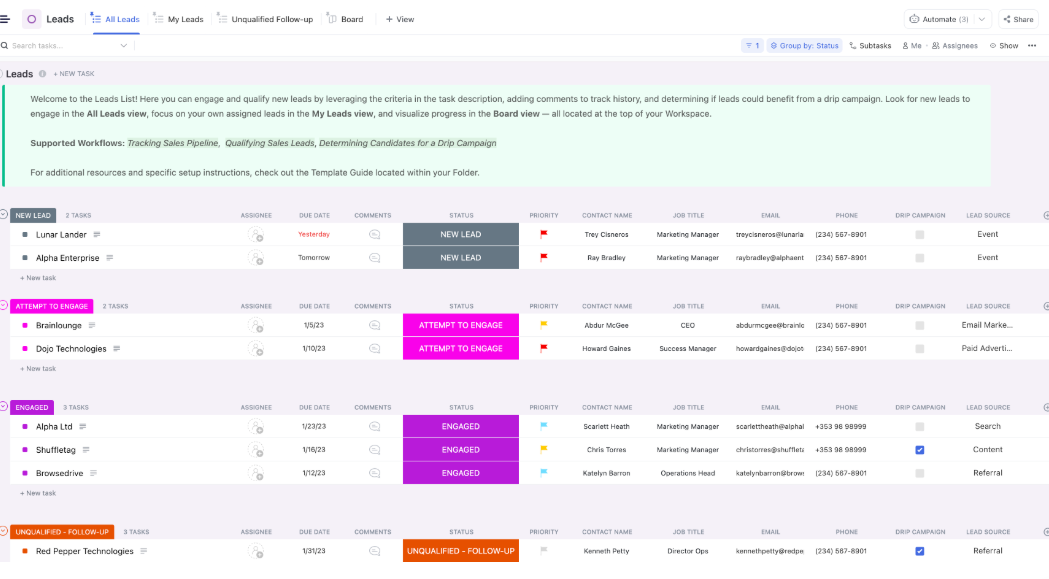Collapse the Unqualified Follow-up group
The height and width of the screenshot is (579, 1049).
(x=3, y=531)
